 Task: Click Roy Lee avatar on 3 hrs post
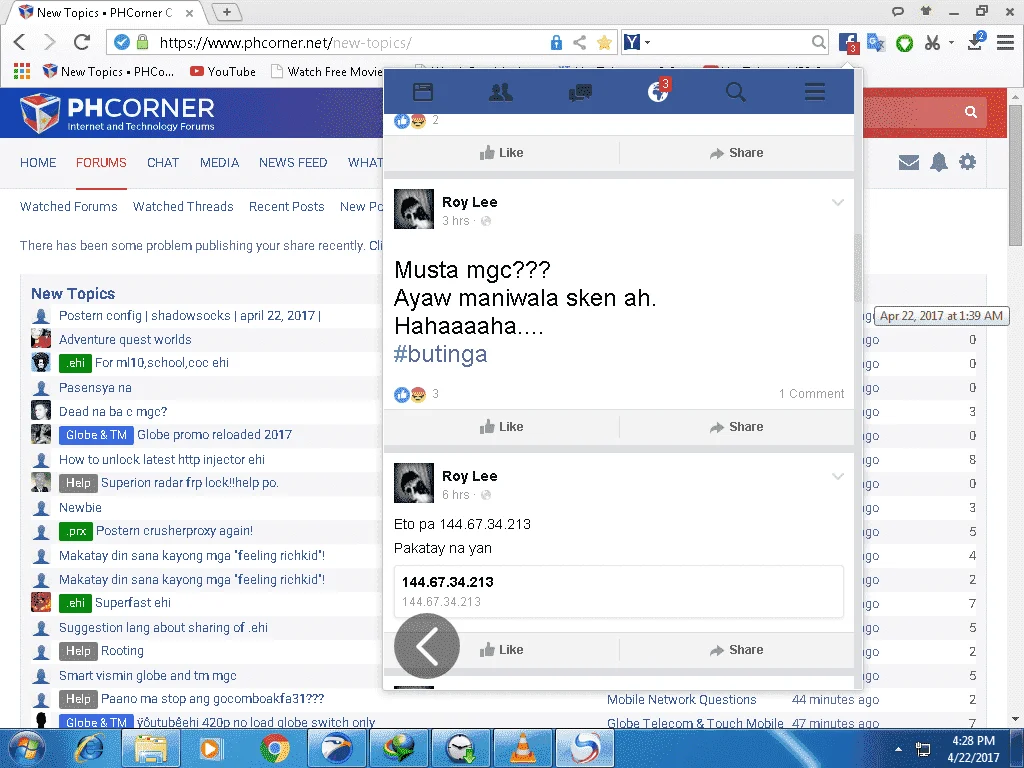[413, 209]
